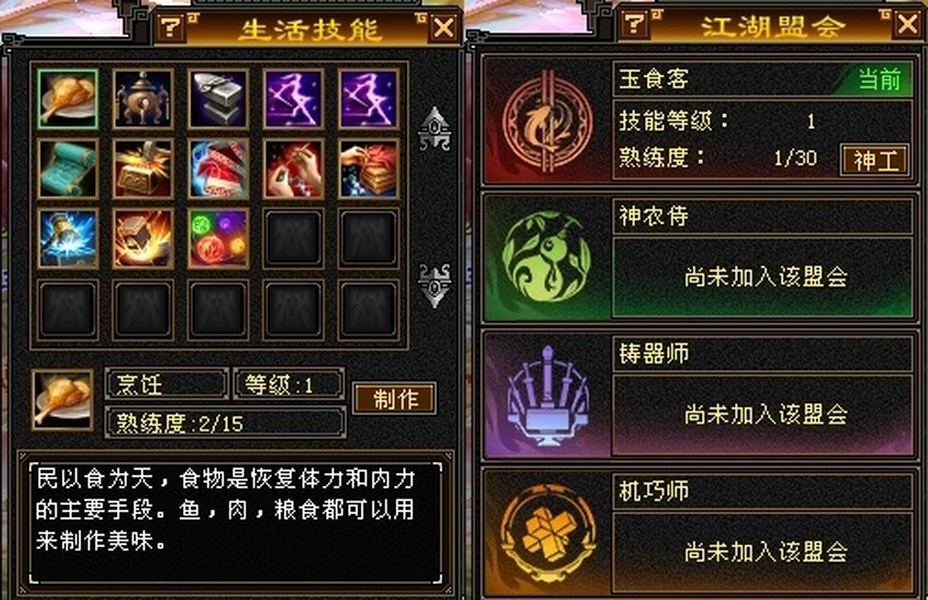Select the roast chicken cooking skill icon
Screen dimensions: 928x600
pyautogui.click(x=67, y=99)
